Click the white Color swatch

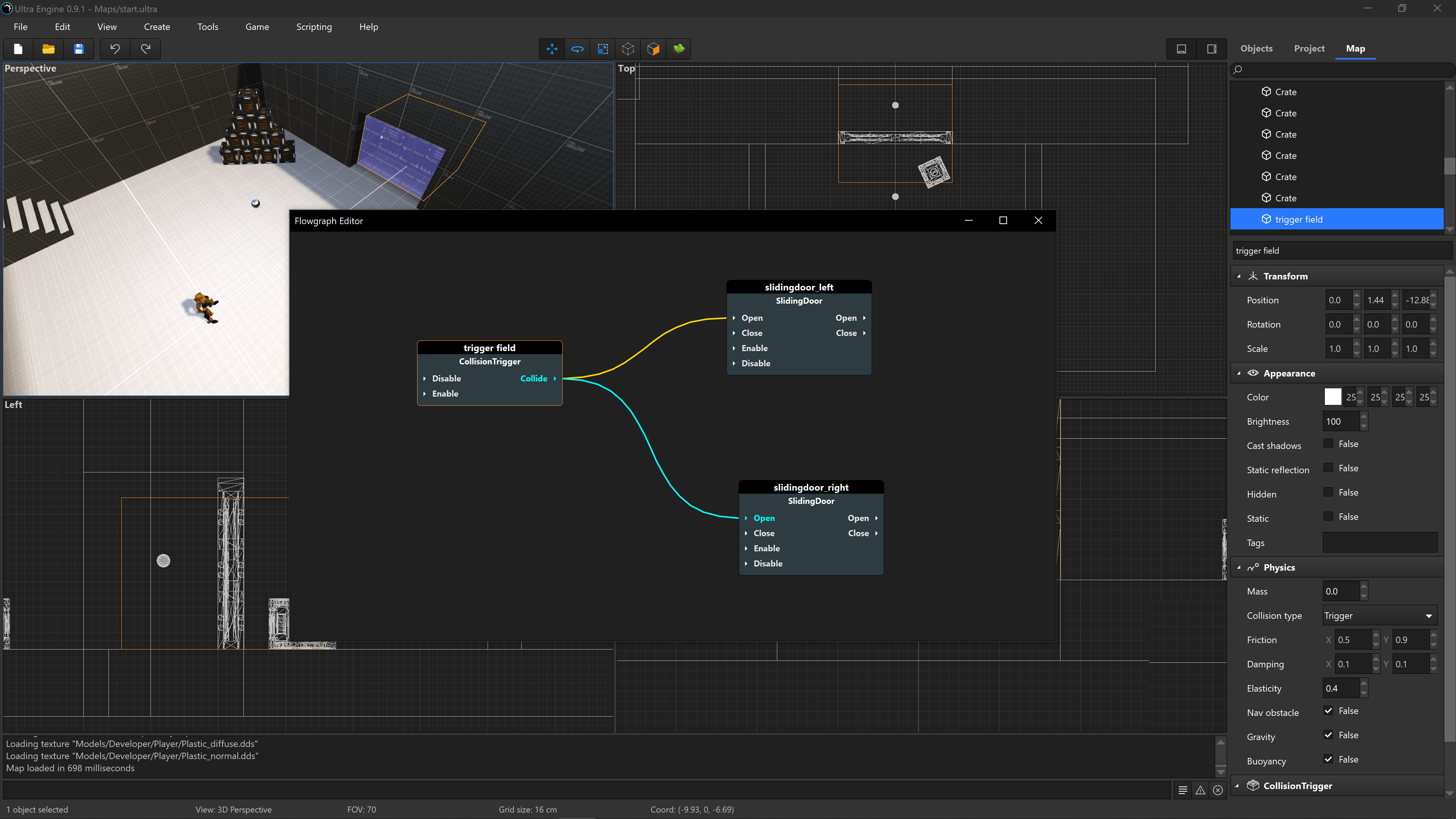tap(1333, 397)
